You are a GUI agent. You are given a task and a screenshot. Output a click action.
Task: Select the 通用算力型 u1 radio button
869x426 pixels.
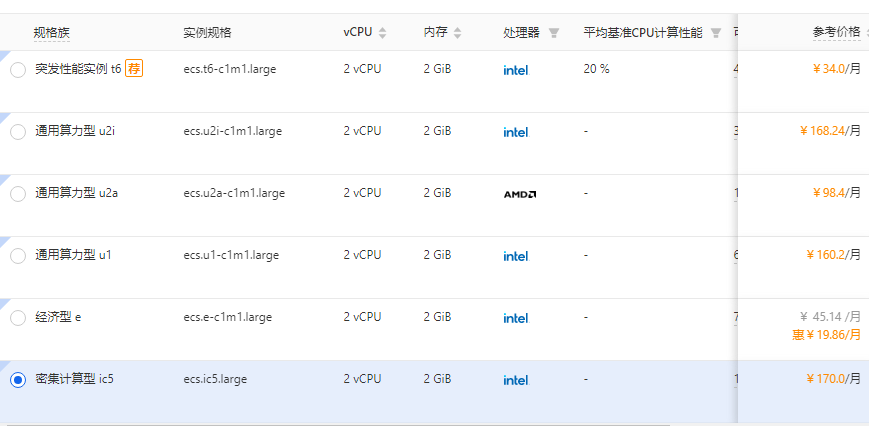click(x=18, y=256)
